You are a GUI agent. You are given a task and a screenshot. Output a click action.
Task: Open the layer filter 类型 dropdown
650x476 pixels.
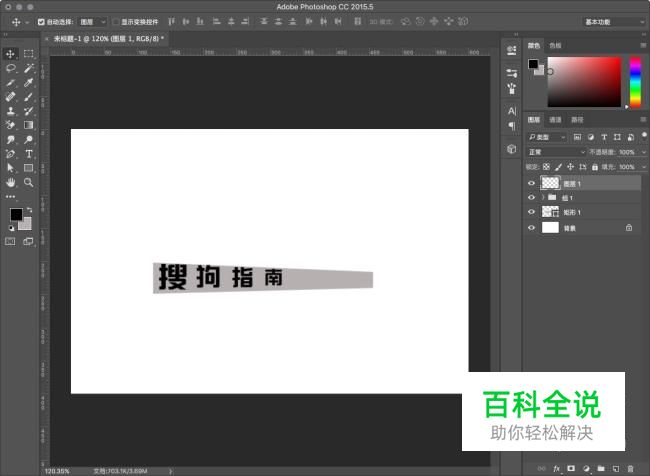point(547,137)
